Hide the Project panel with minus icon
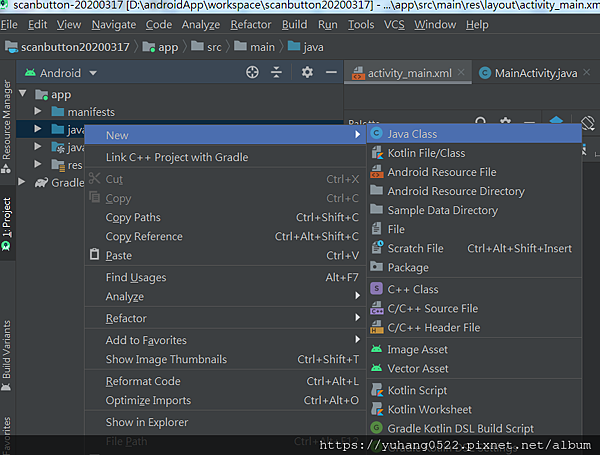 point(331,72)
